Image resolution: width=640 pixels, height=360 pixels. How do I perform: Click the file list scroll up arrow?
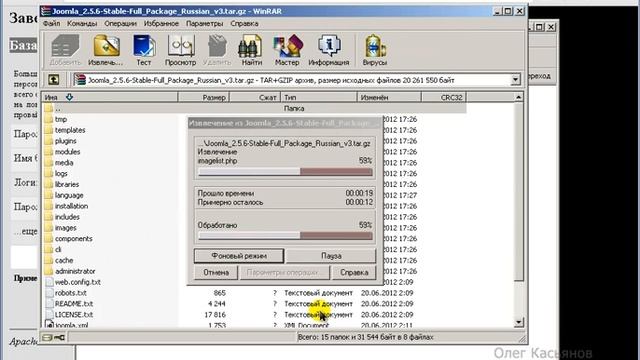point(518,97)
